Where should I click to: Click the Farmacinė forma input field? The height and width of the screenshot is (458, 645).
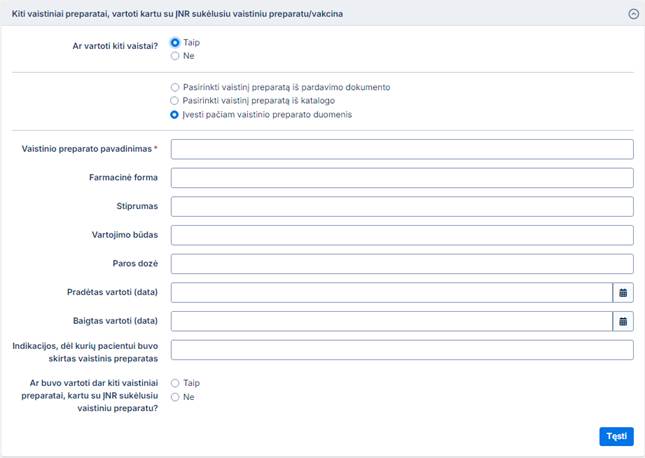[x=402, y=178]
